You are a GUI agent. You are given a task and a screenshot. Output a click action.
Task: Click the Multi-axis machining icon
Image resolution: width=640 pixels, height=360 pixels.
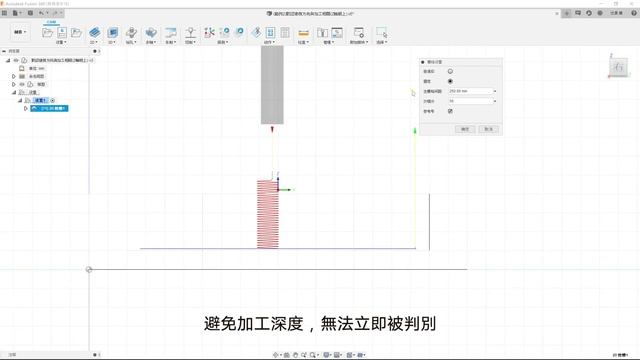point(151,32)
